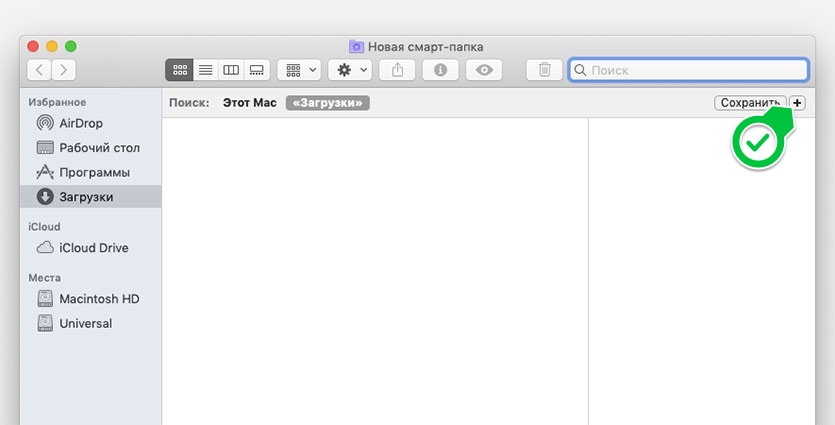Zoom the window with green button
This screenshot has height=425, width=835.
pos(71,46)
